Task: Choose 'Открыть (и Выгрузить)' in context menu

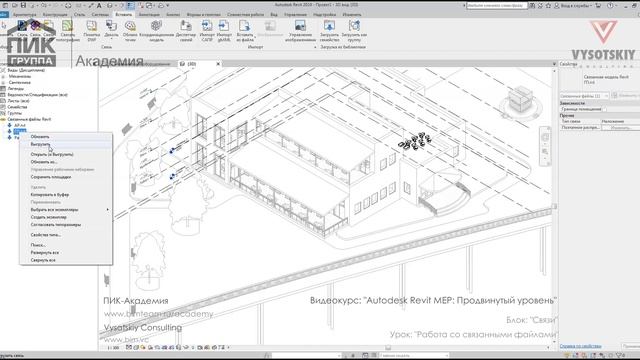Action: (x=52, y=155)
